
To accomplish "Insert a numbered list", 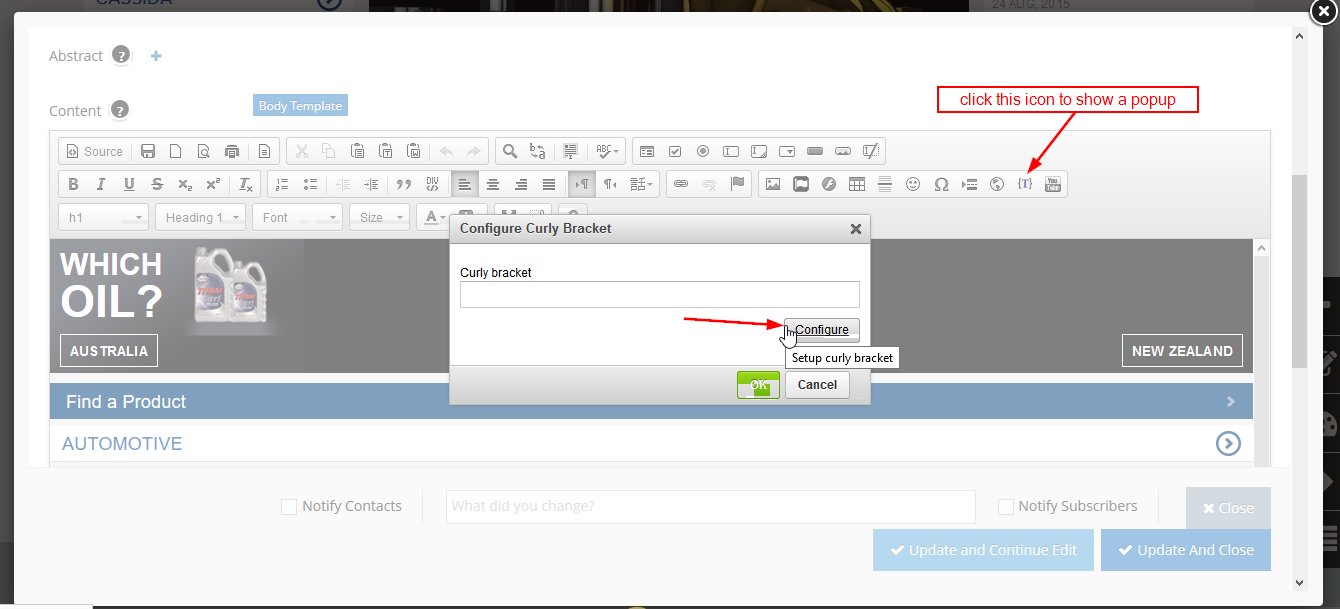I will (x=282, y=184).
